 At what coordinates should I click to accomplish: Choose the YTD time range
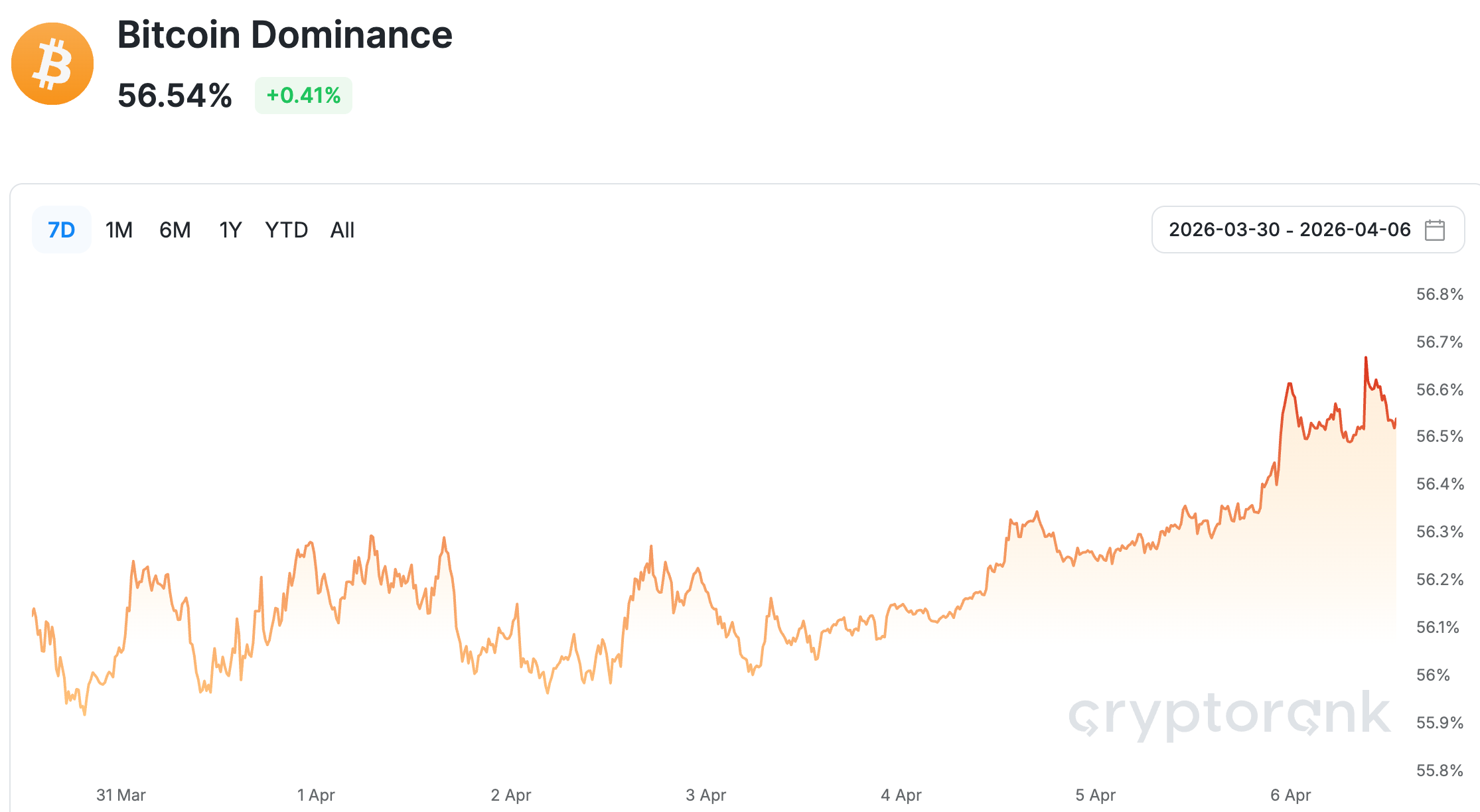(286, 230)
